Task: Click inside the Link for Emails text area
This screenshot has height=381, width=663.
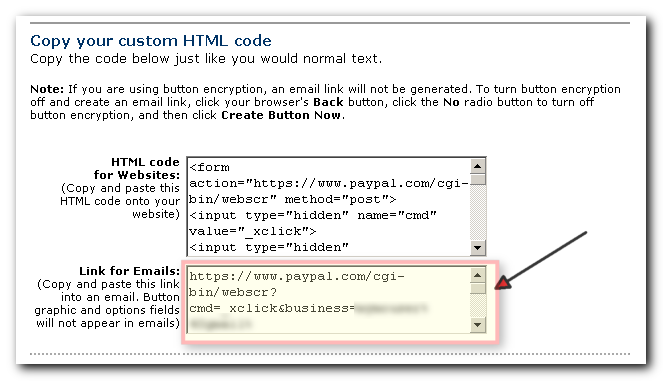Action: click(x=329, y=300)
